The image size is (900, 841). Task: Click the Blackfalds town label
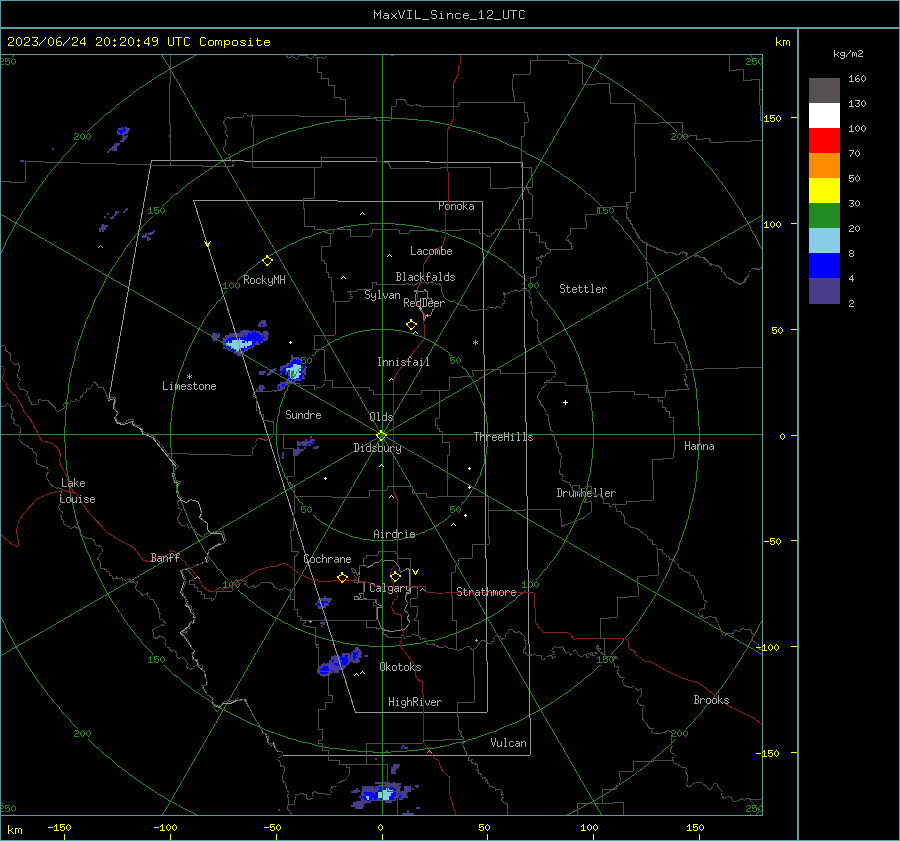click(x=425, y=277)
